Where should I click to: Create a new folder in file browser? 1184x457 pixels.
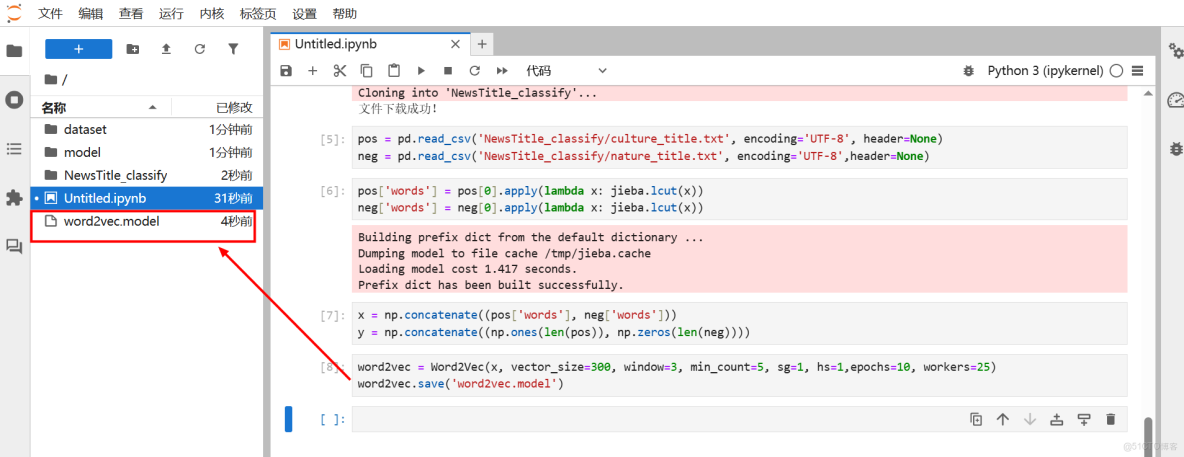133,49
